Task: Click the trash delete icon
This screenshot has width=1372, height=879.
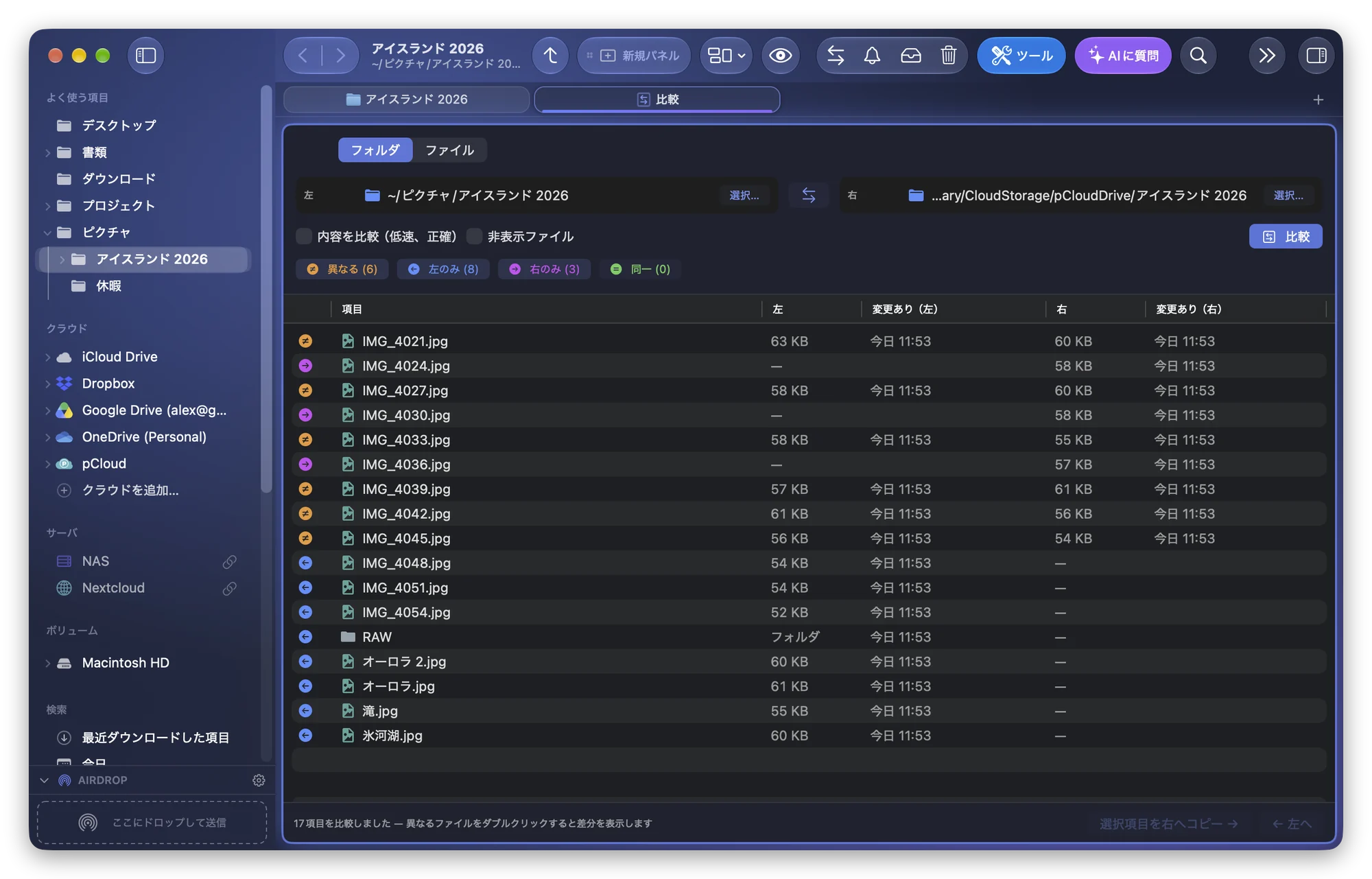Action: click(949, 56)
